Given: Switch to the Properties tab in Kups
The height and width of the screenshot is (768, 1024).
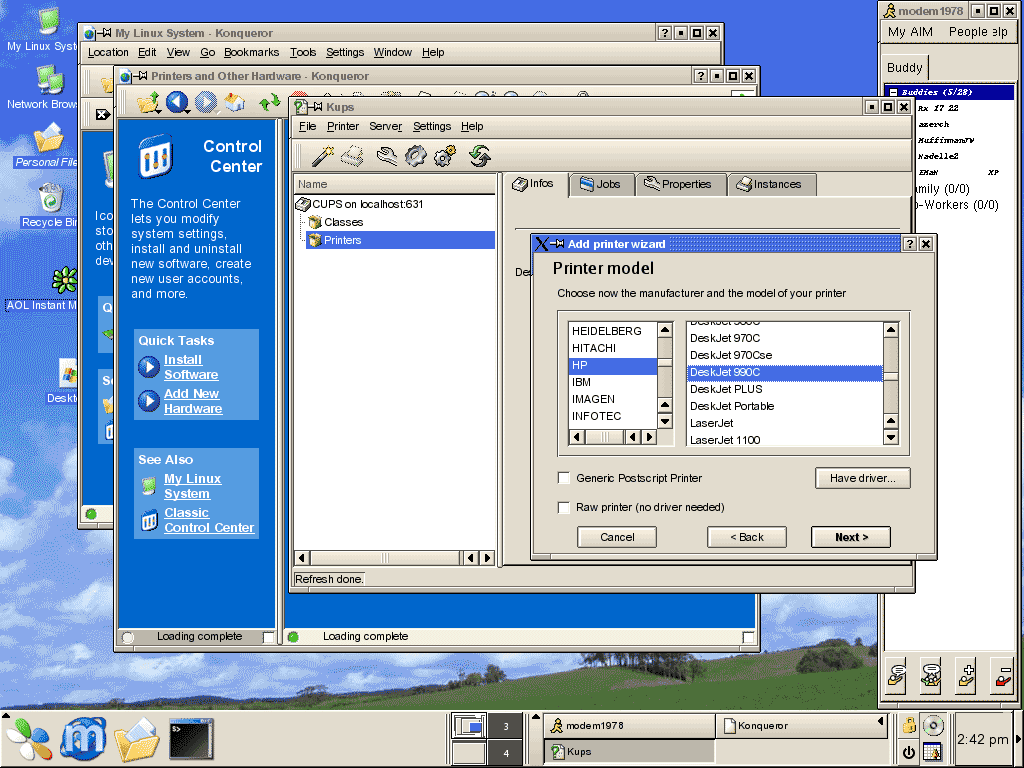Looking at the screenshot, I should 679,184.
